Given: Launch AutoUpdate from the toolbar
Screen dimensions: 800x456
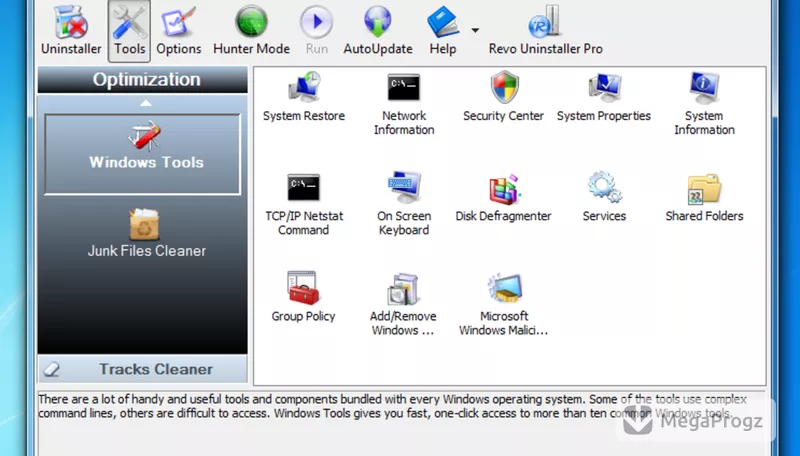Looking at the screenshot, I should pos(378,31).
